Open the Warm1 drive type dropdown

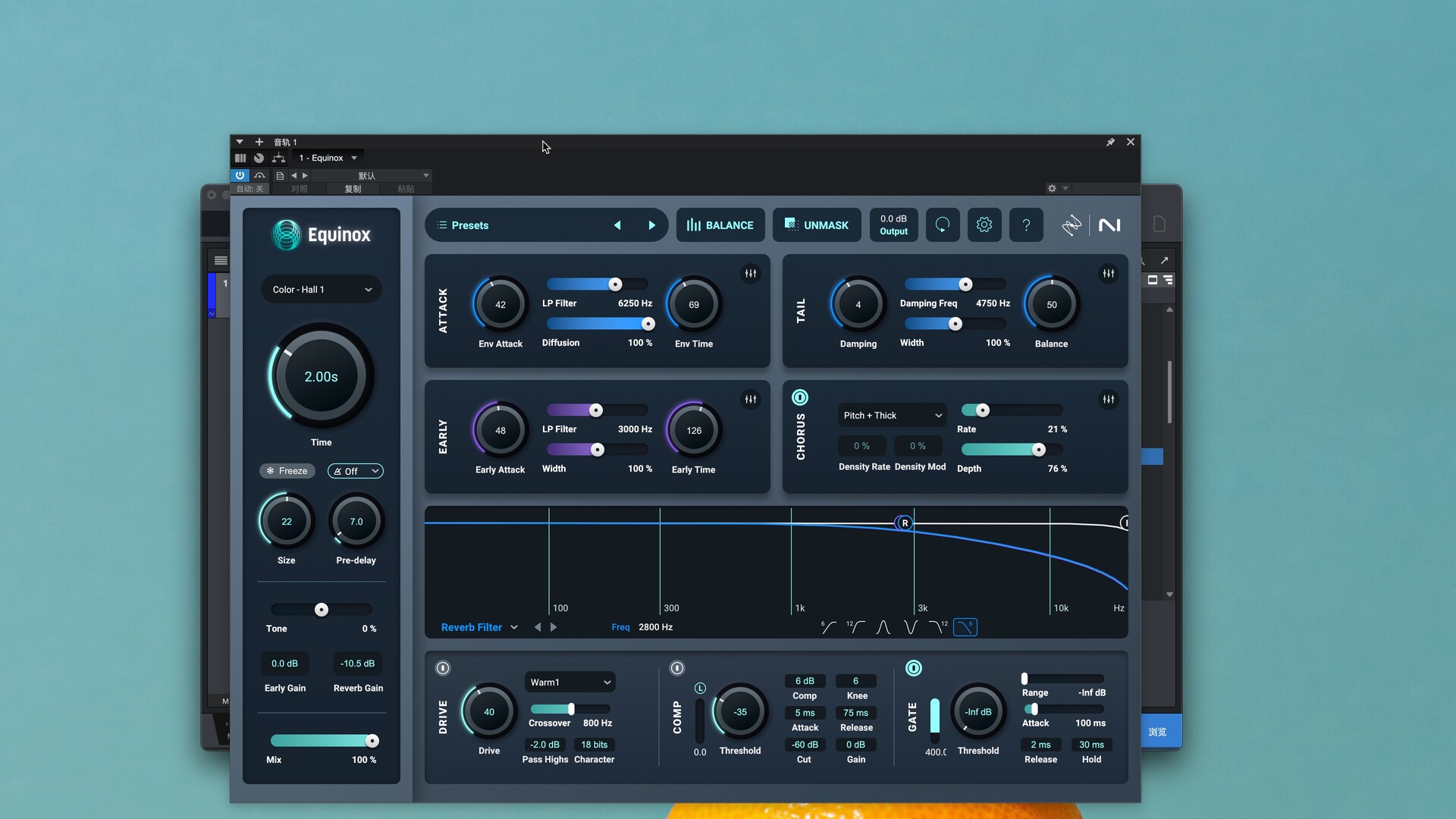tap(570, 682)
